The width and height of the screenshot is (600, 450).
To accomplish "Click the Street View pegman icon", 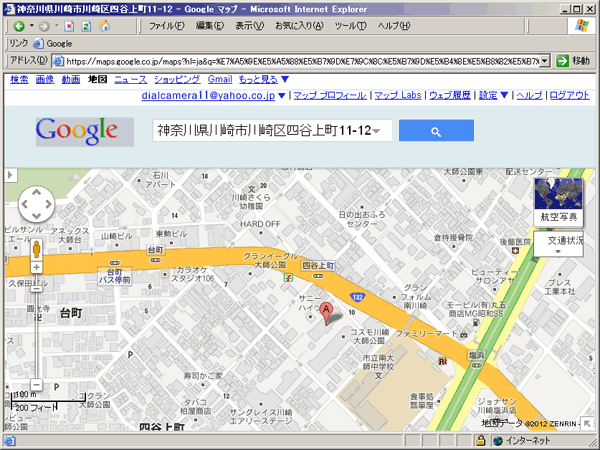I will (x=36, y=249).
